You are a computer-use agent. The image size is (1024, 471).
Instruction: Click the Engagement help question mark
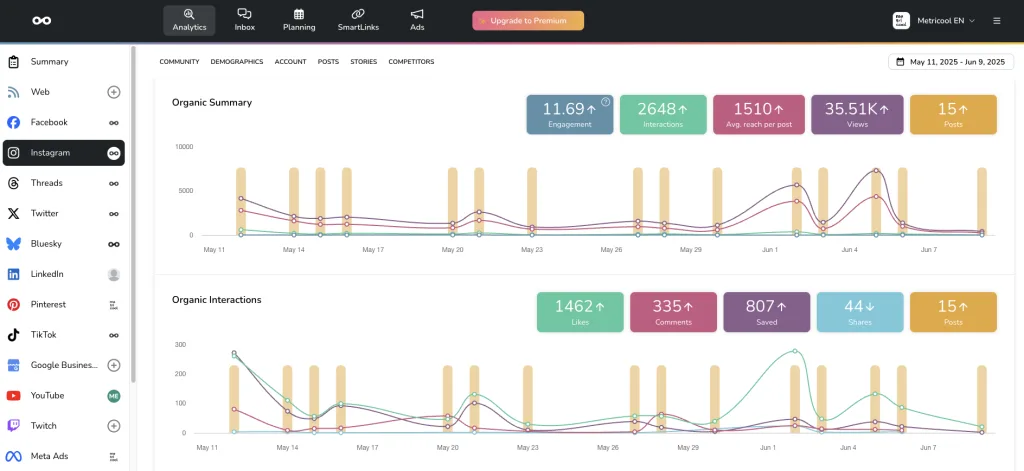(605, 101)
